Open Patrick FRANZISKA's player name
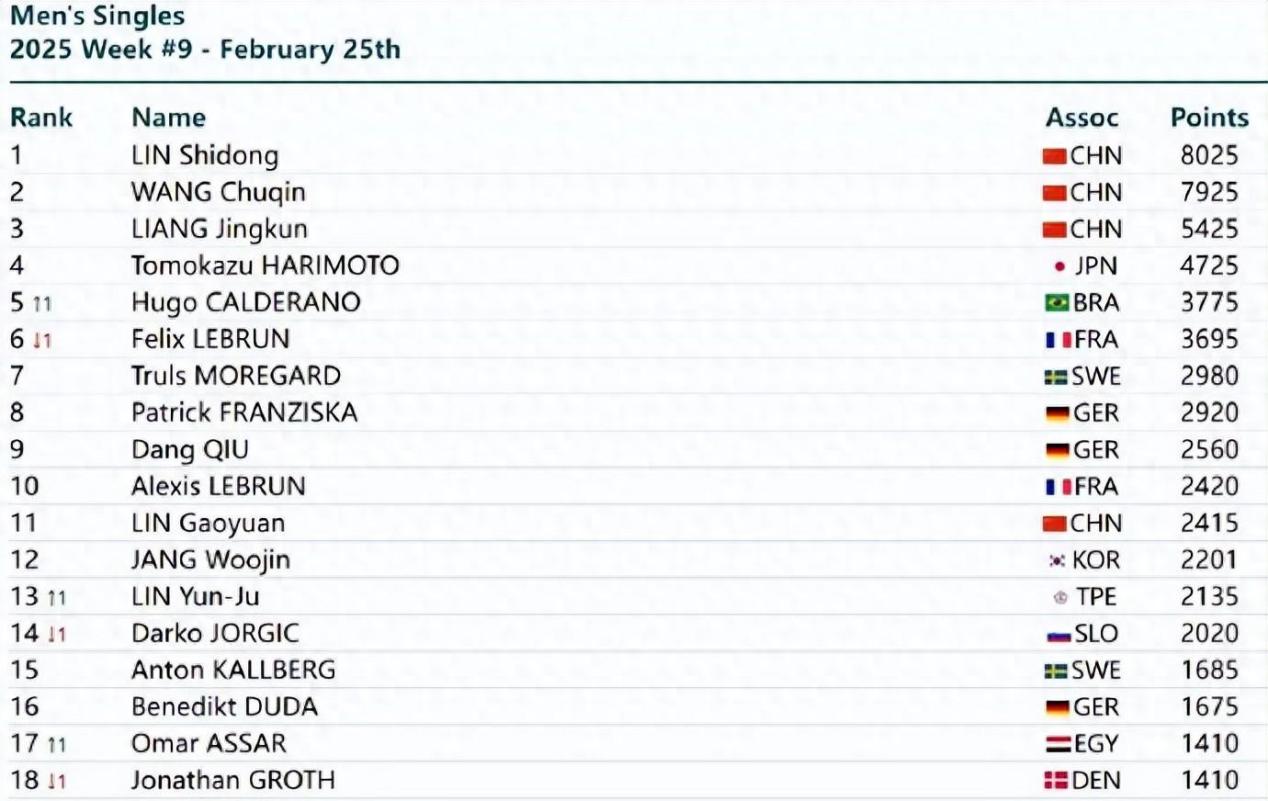 click(244, 413)
